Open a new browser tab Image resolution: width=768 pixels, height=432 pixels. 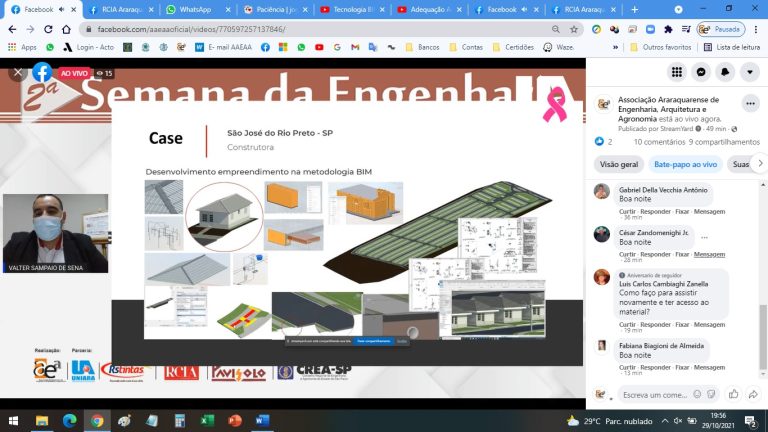pos(634,9)
